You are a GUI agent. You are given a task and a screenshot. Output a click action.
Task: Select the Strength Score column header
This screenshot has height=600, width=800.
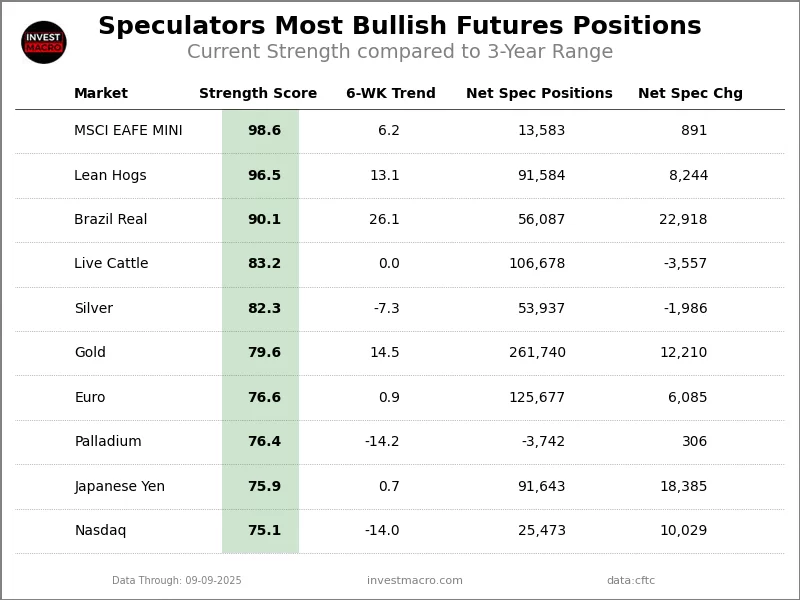click(258, 94)
